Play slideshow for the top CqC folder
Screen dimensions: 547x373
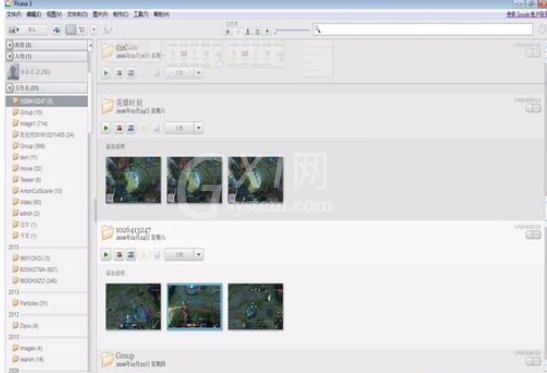pos(106,73)
